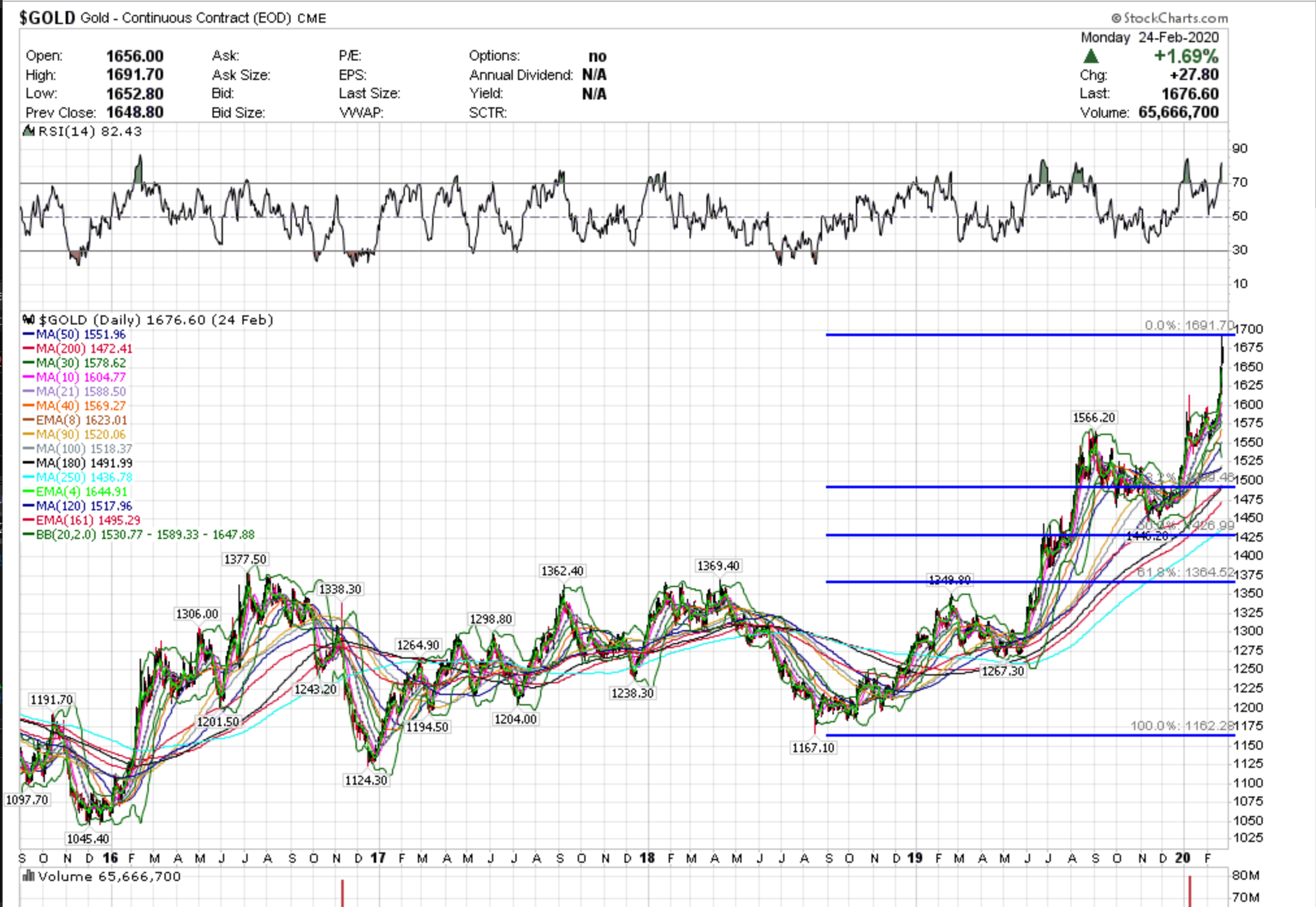Viewport: 1316px width, 907px height.
Task: Click the 100.0%: 1162.28 Fibonacci level label
Action: [1181, 726]
